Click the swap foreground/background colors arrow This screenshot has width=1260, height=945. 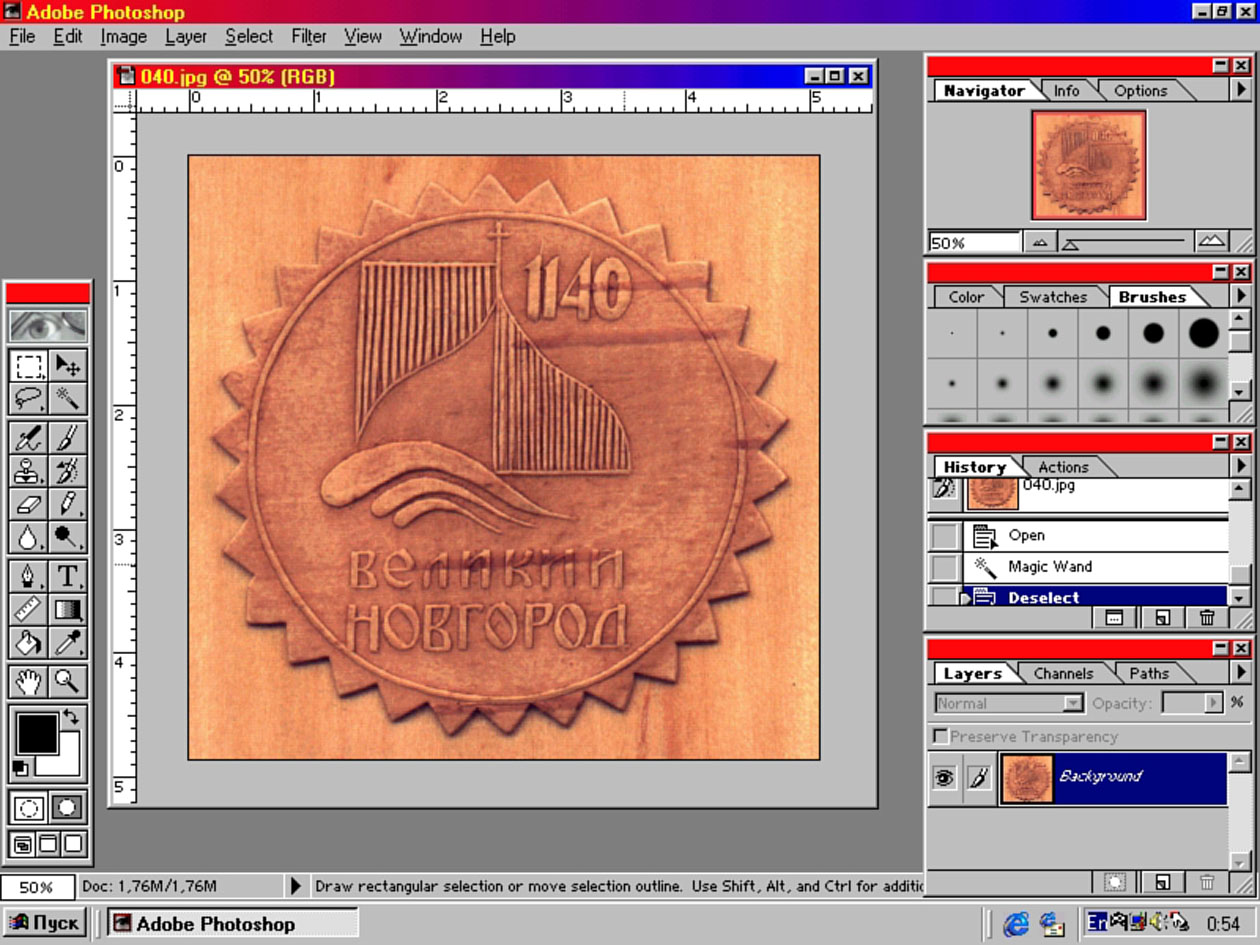[x=71, y=717]
